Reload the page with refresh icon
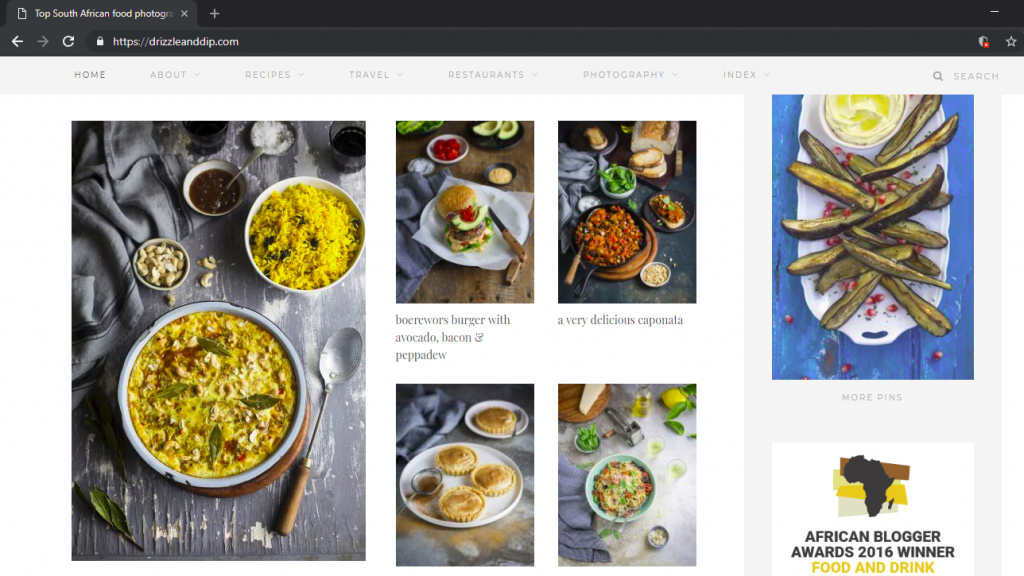1024x576 pixels. pyautogui.click(x=68, y=41)
